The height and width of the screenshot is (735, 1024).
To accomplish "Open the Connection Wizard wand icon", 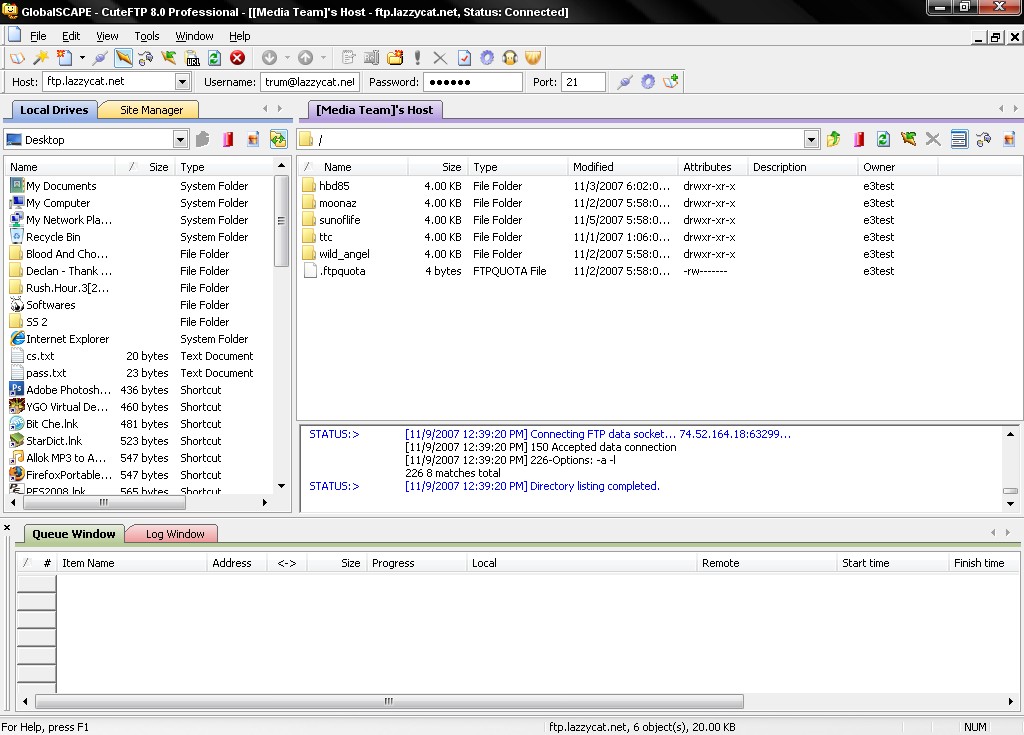I will click(x=41, y=58).
